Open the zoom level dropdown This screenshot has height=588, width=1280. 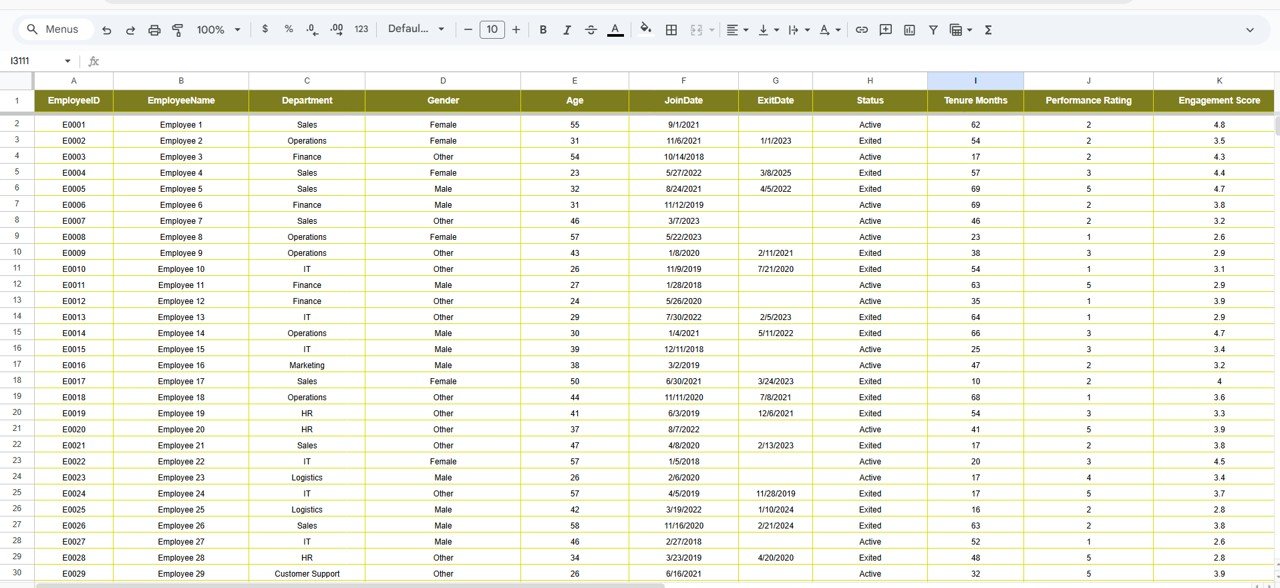tap(213, 30)
